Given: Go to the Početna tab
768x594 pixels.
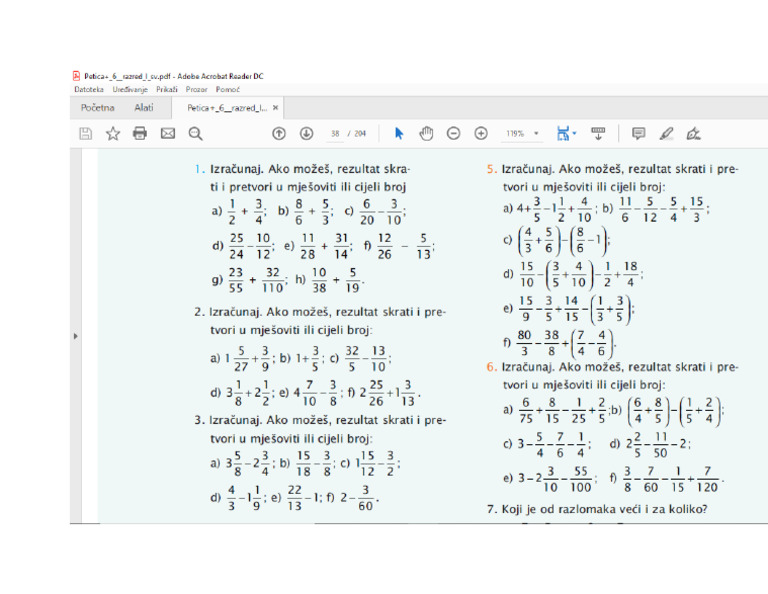Looking at the screenshot, I should (98, 107).
